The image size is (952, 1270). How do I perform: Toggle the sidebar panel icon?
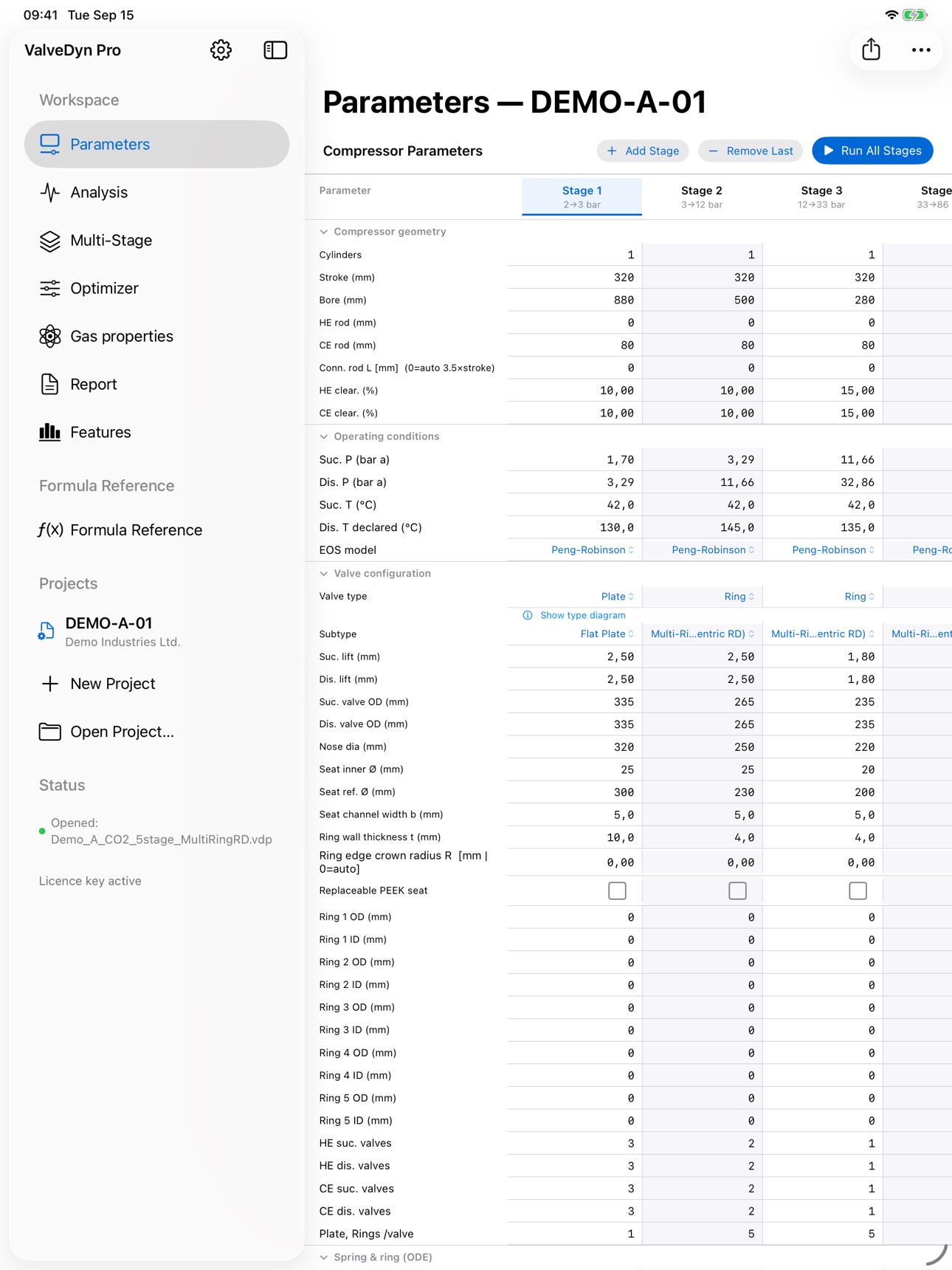pos(275,50)
